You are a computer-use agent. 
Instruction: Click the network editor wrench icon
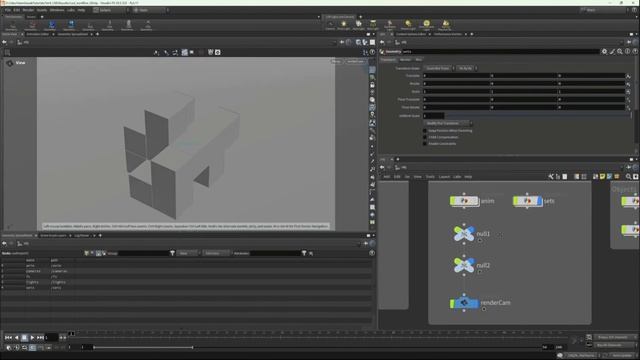tap(551, 177)
